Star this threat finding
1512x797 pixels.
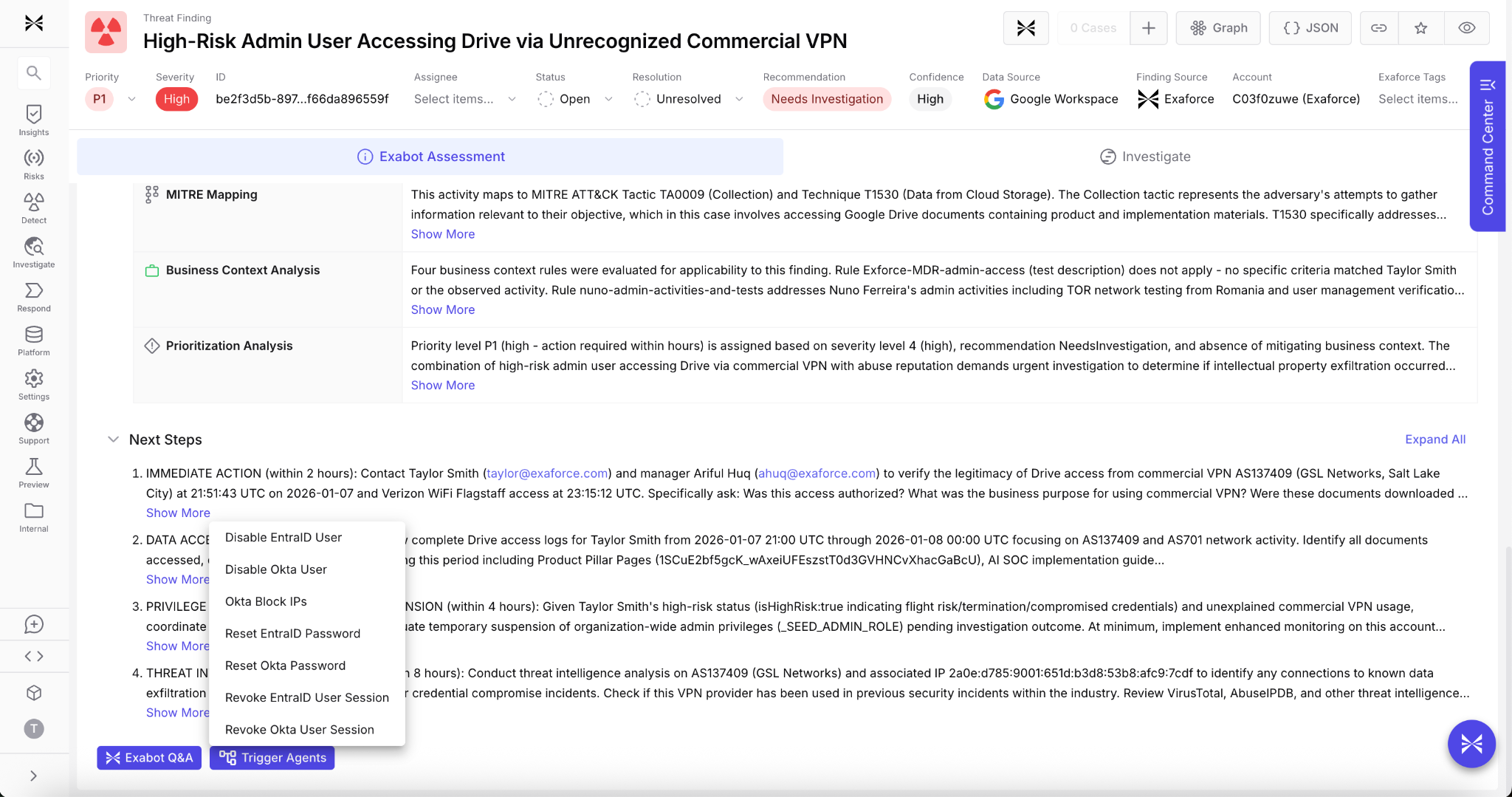[x=1420, y=28]
